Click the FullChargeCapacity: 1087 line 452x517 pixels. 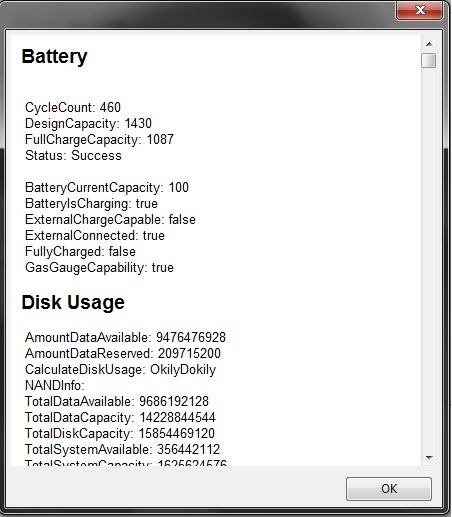pos(99,139)
